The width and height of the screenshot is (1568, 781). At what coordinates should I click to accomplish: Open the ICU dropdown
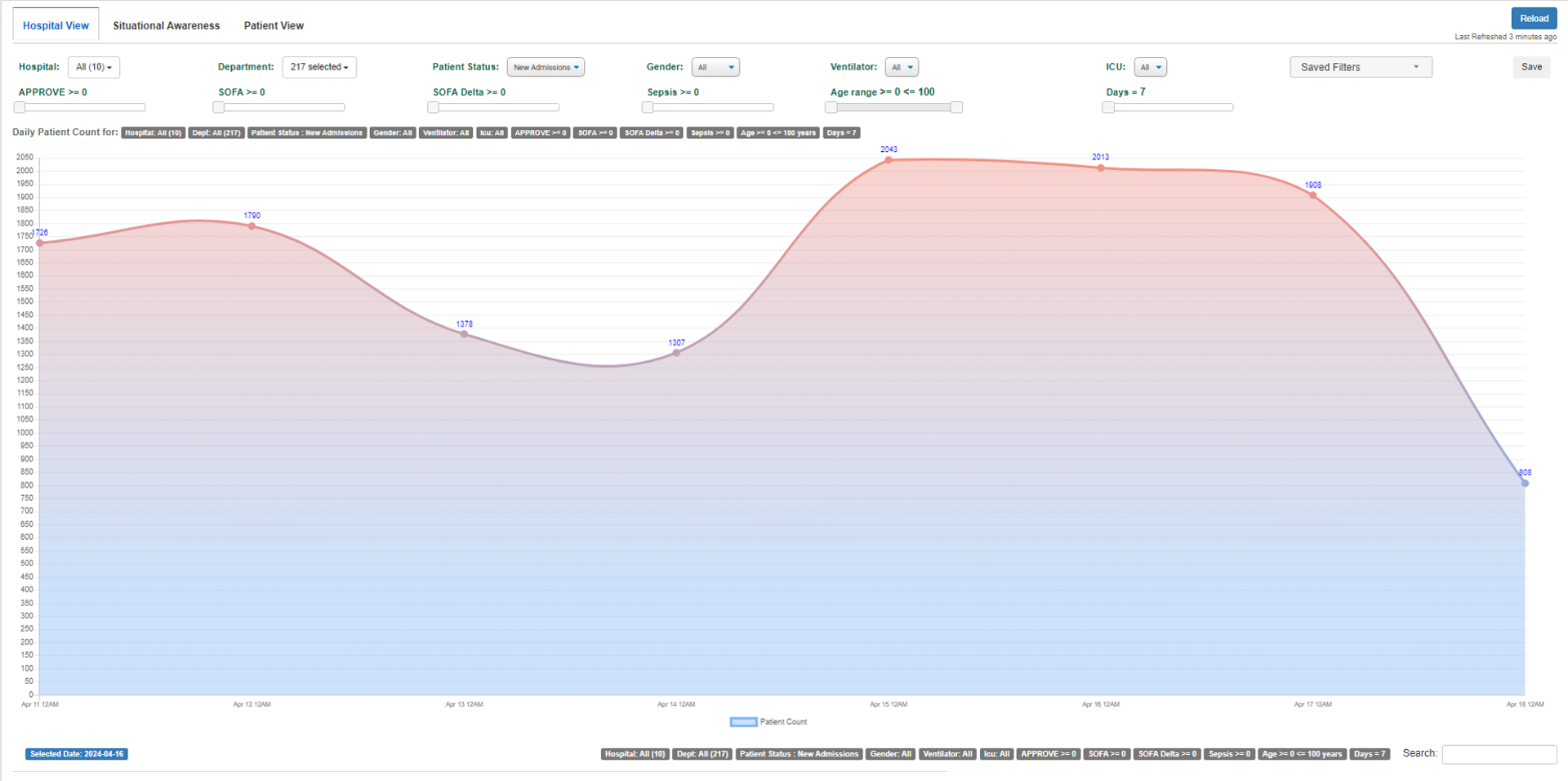(1150, 67)
